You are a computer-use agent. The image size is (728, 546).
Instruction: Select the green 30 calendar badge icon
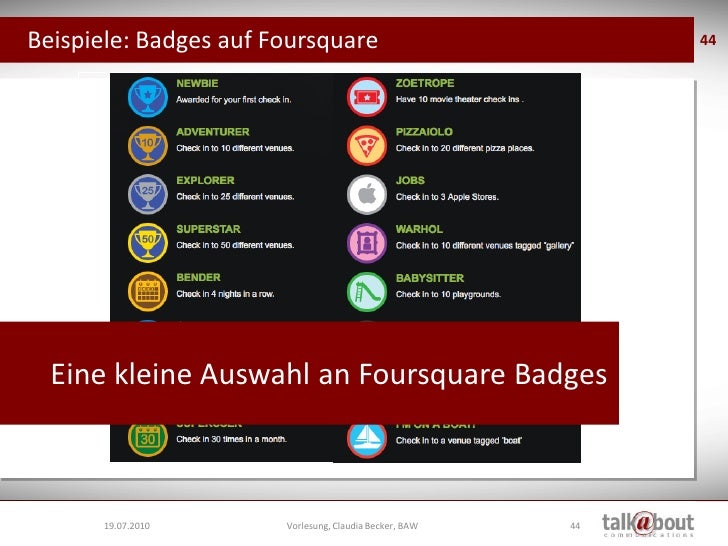tap(148, 440)
